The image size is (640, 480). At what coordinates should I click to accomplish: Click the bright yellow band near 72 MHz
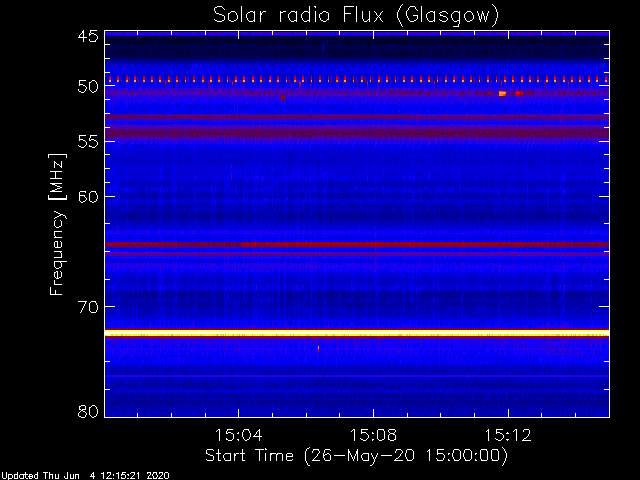(x=357, y=333)
